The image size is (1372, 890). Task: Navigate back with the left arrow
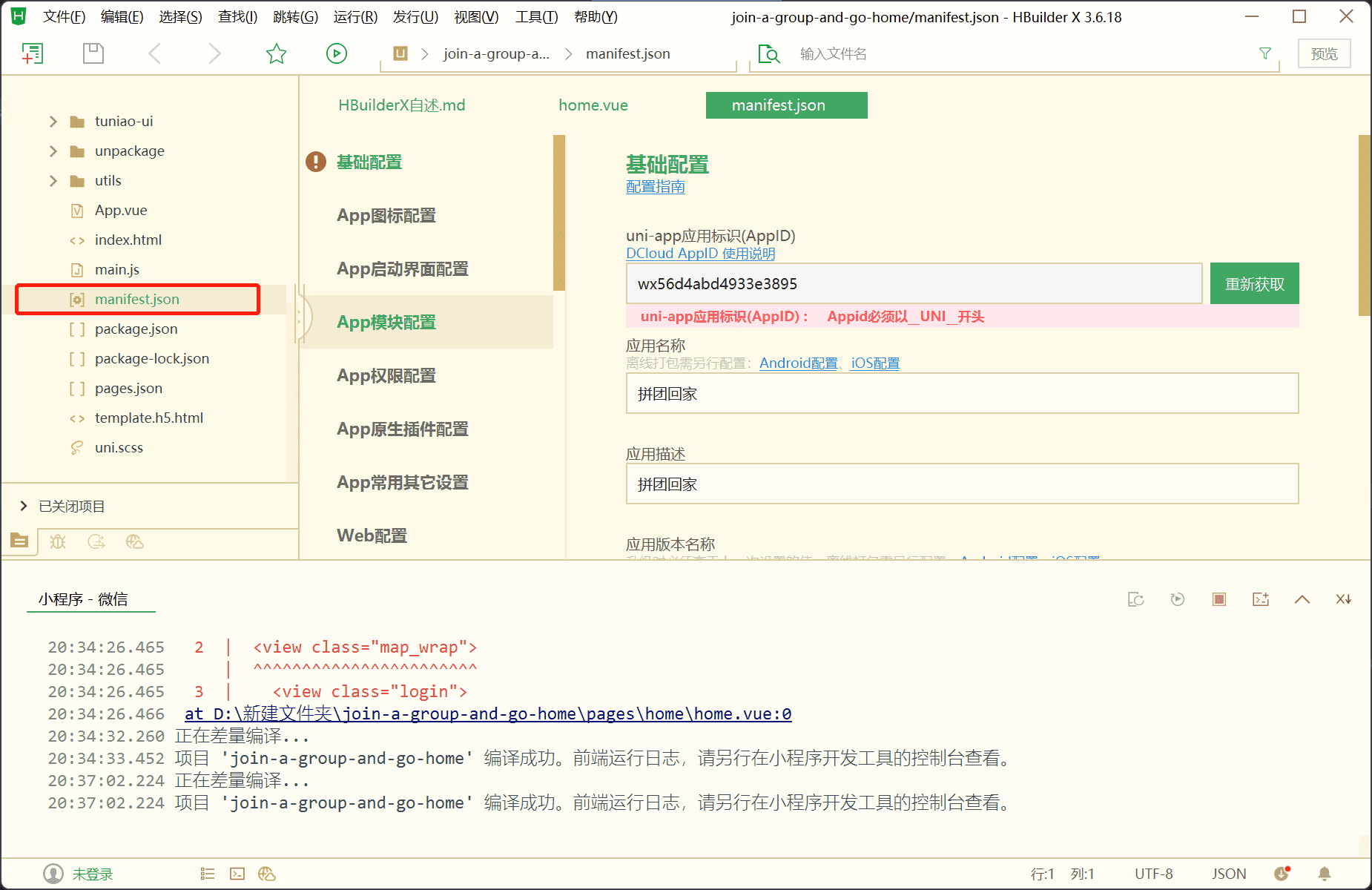pyautogui.click(x=154, y=53)
